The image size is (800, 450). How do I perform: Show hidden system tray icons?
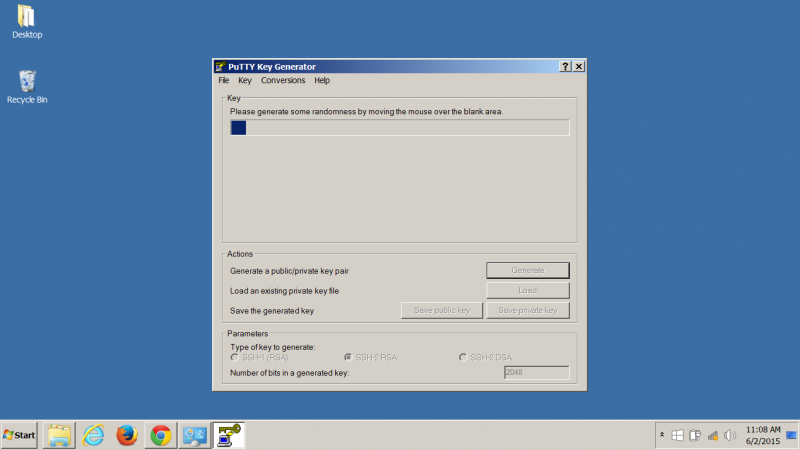662,435
